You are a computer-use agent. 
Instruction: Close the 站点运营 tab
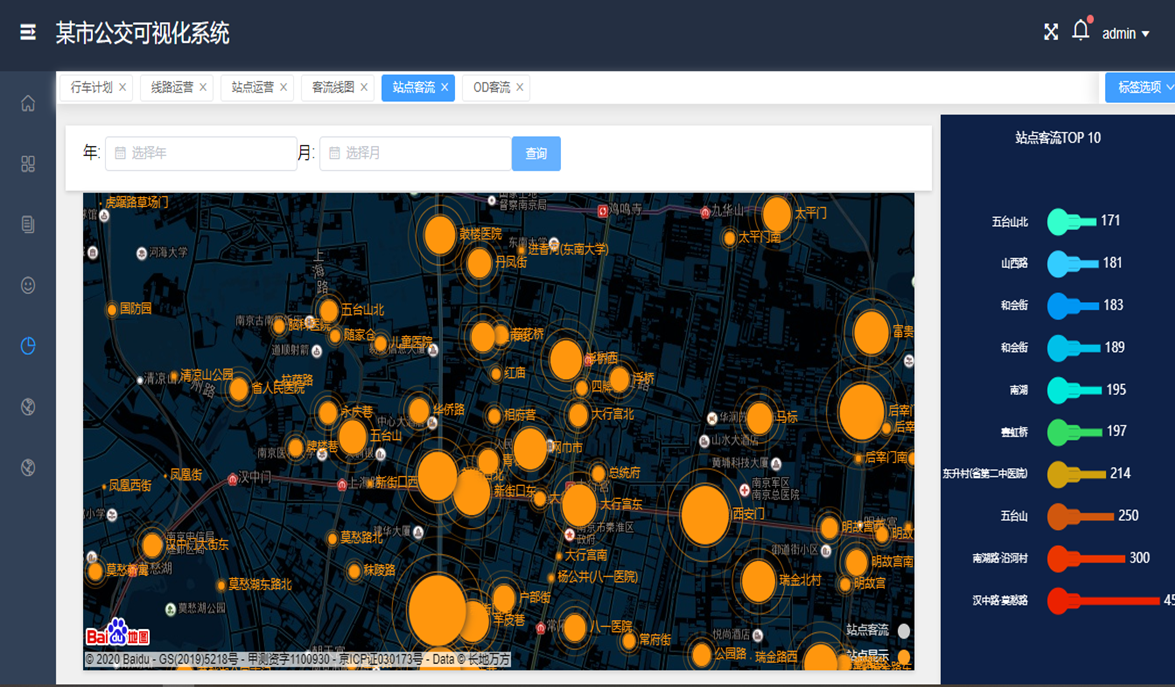[x=283, y=88]
